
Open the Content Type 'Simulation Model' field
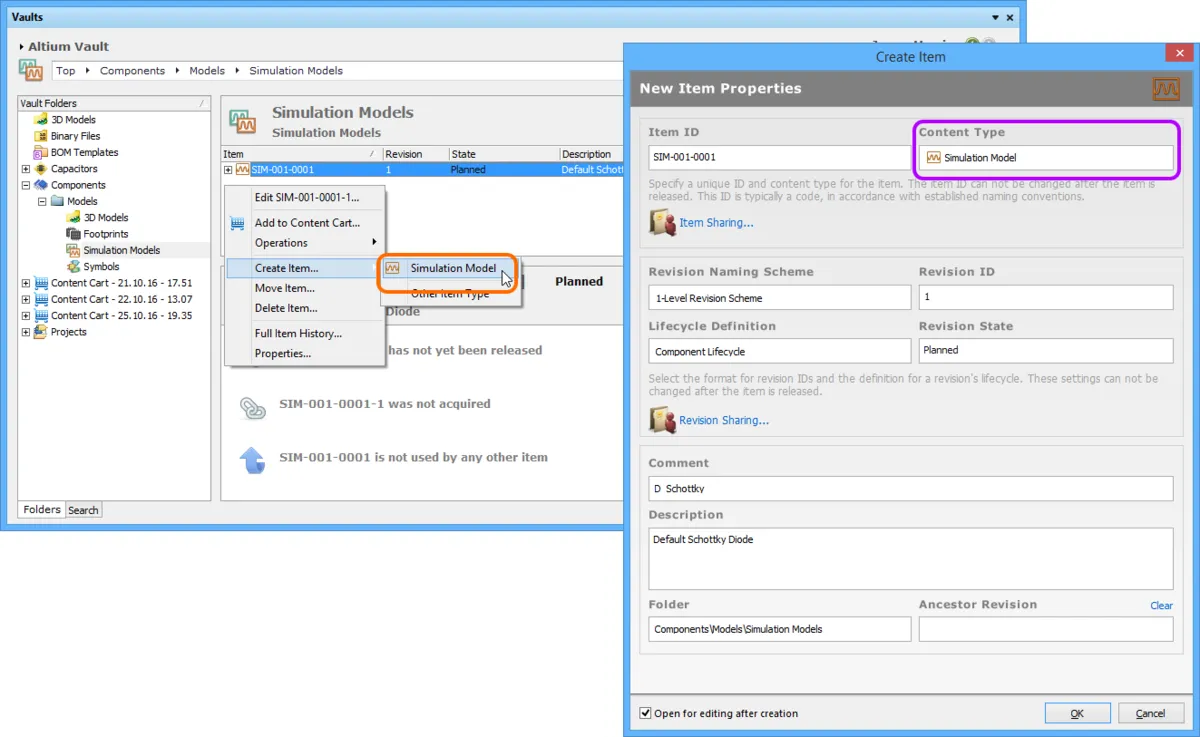(x=1046, y=157)
